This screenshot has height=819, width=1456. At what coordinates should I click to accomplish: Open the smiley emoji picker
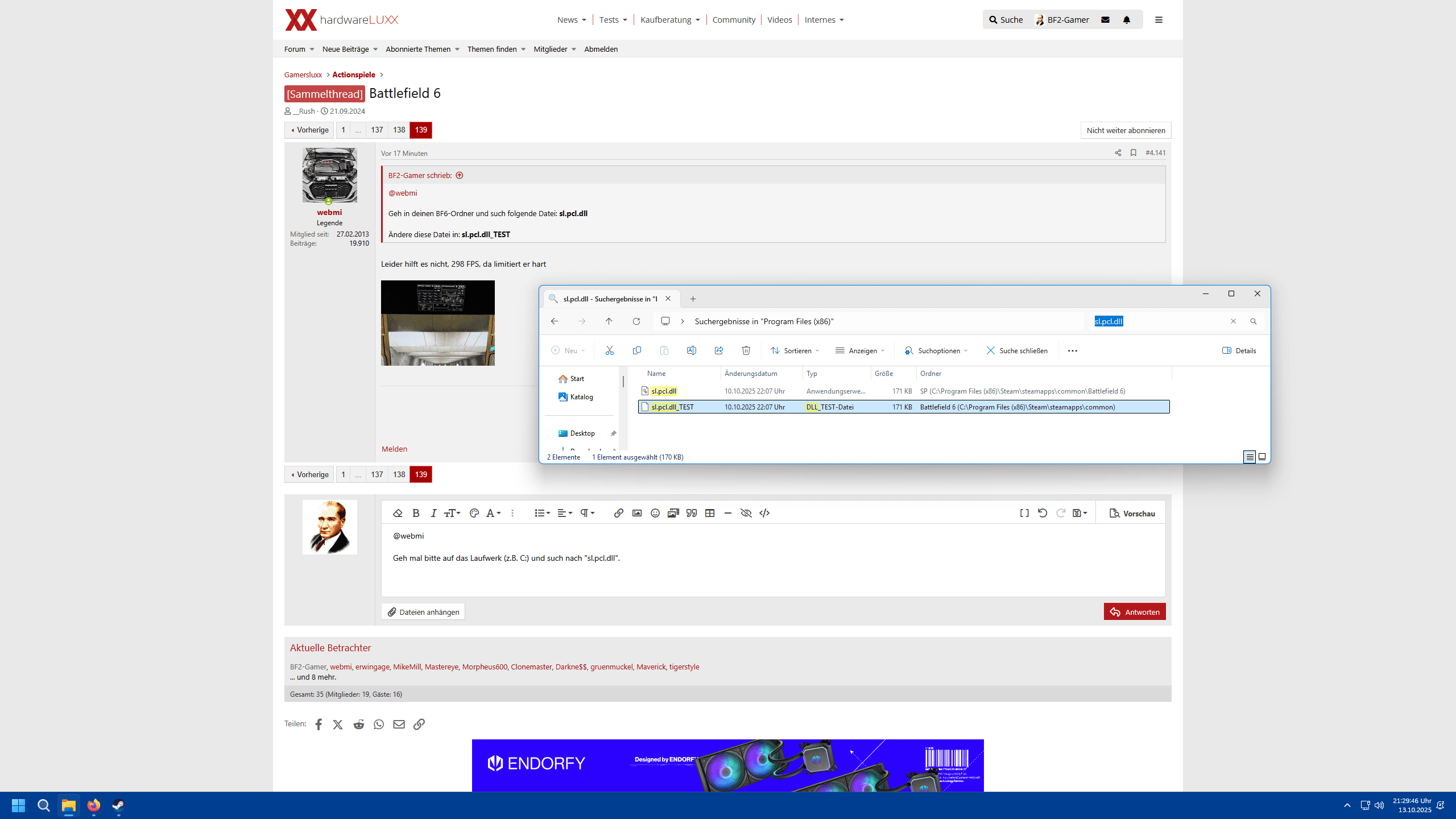[x=655, y=513]
